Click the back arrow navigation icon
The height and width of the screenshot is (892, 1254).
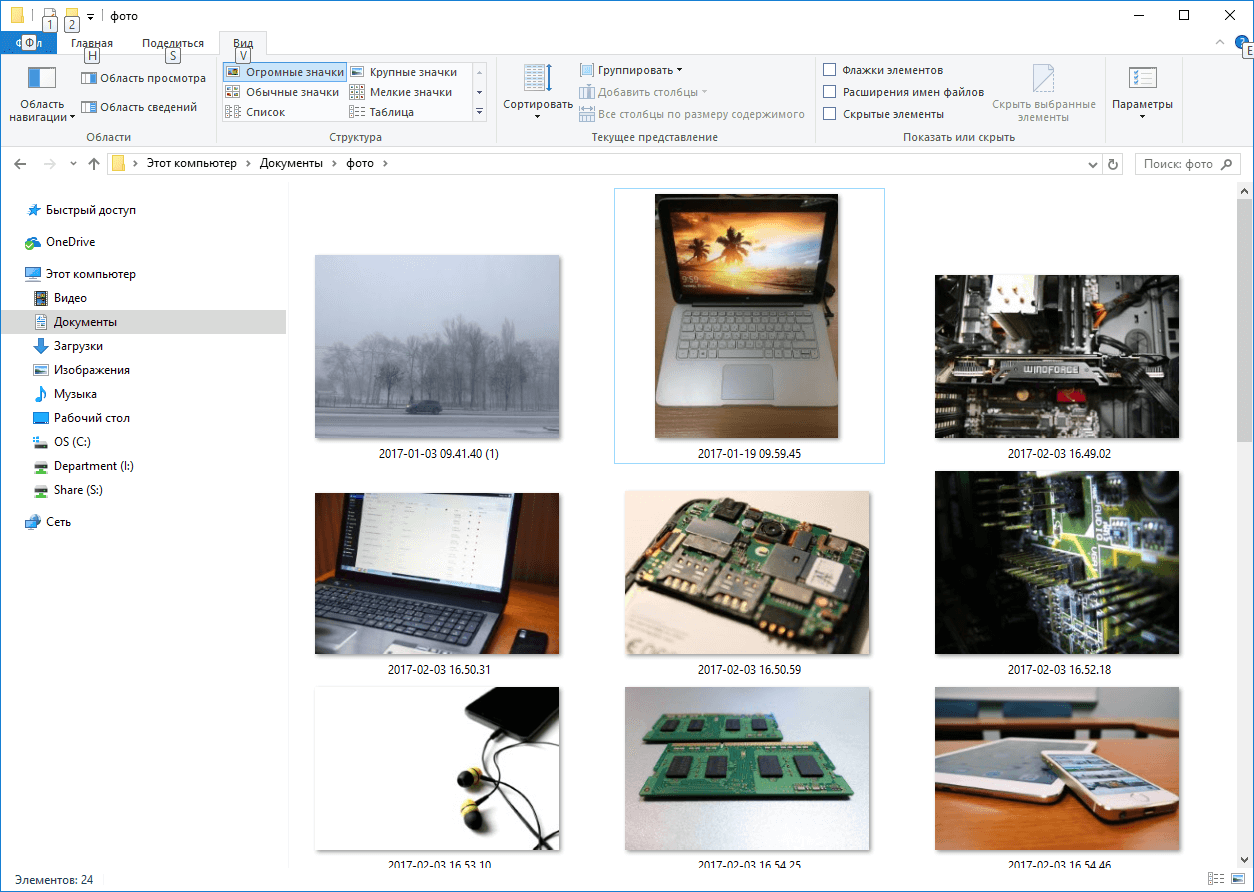(20, 164)
